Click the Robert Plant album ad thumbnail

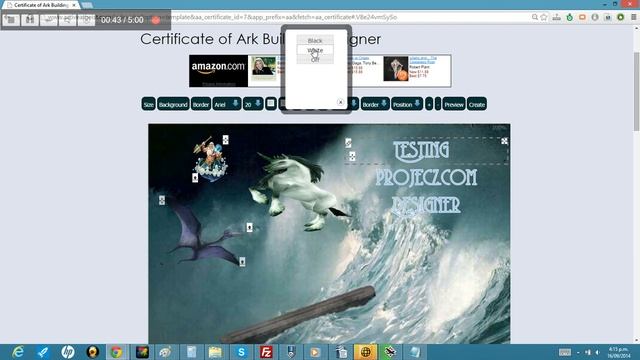pyautogui.click(x=396, y=69)
